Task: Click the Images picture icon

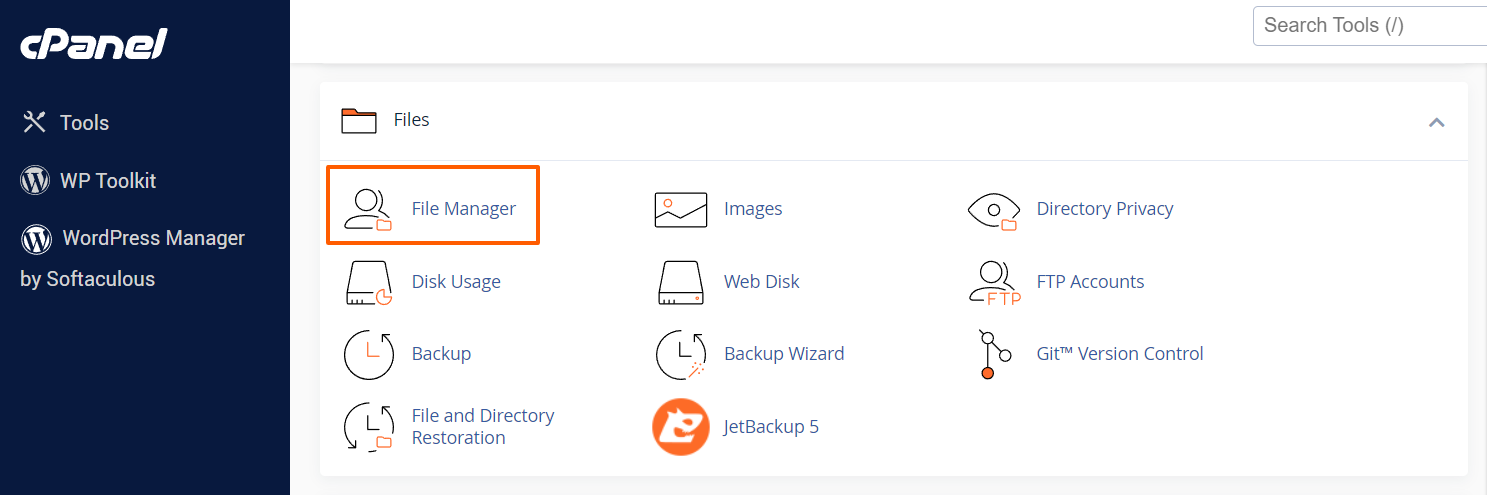Action: tap(681, 209)
